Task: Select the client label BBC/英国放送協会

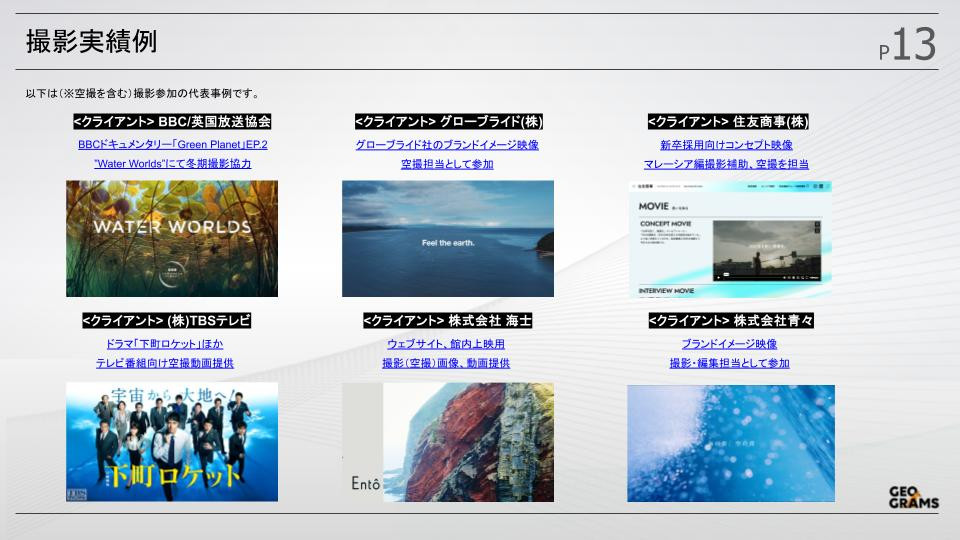Action: pos(172,121)
